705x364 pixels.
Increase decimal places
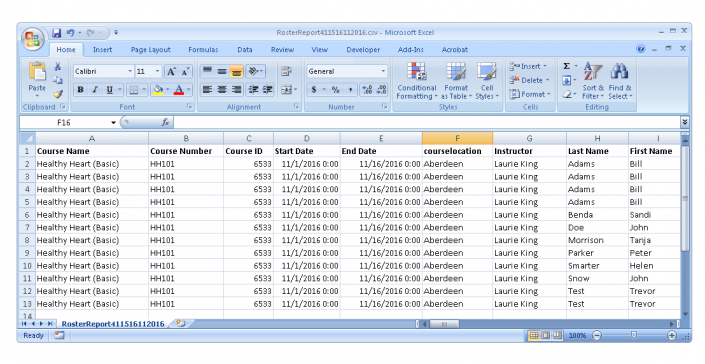tap(367, 89)
